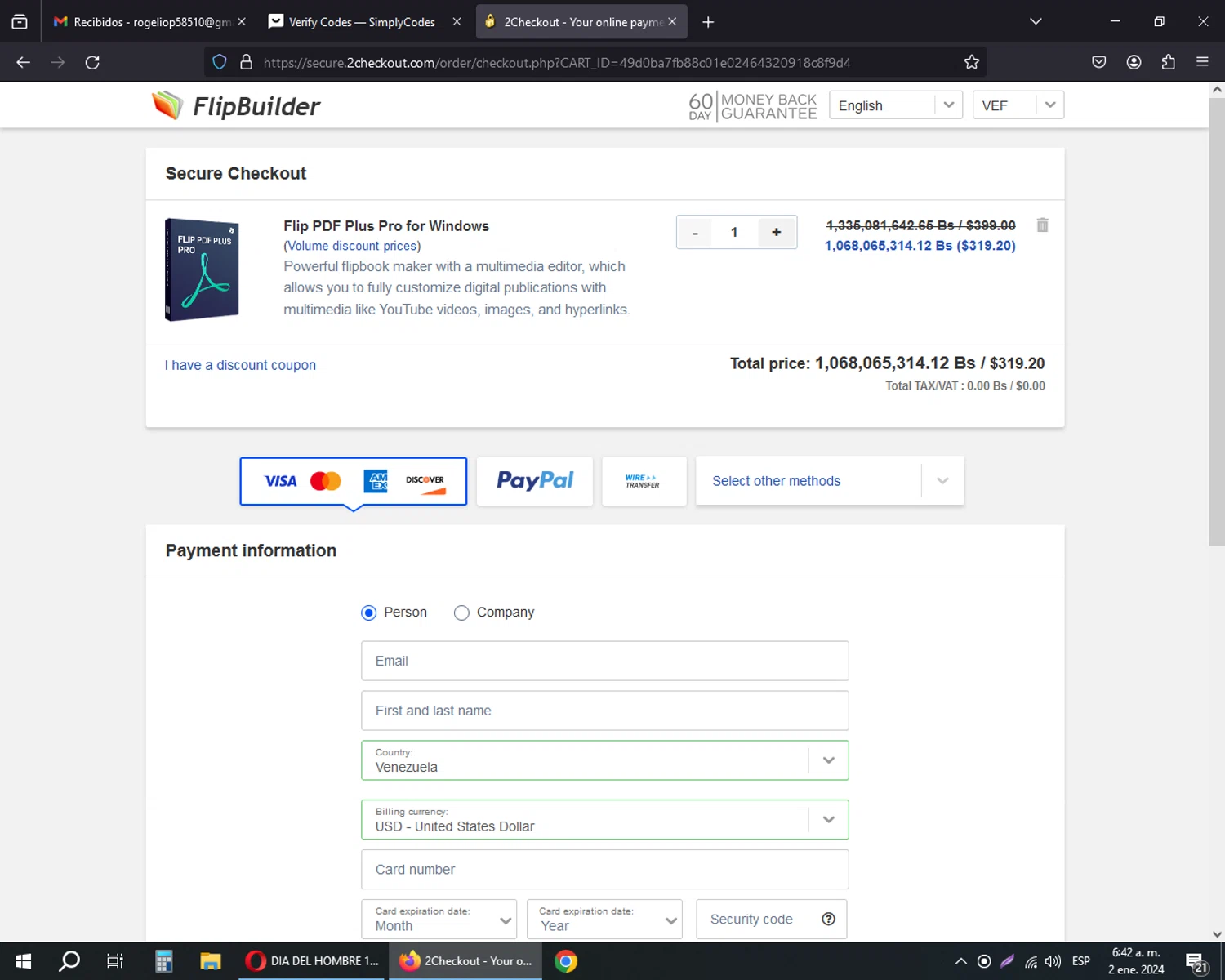This screenshot has height=980, width=1225.
Task: Open the notification center icon
Action: (1196, 962)
